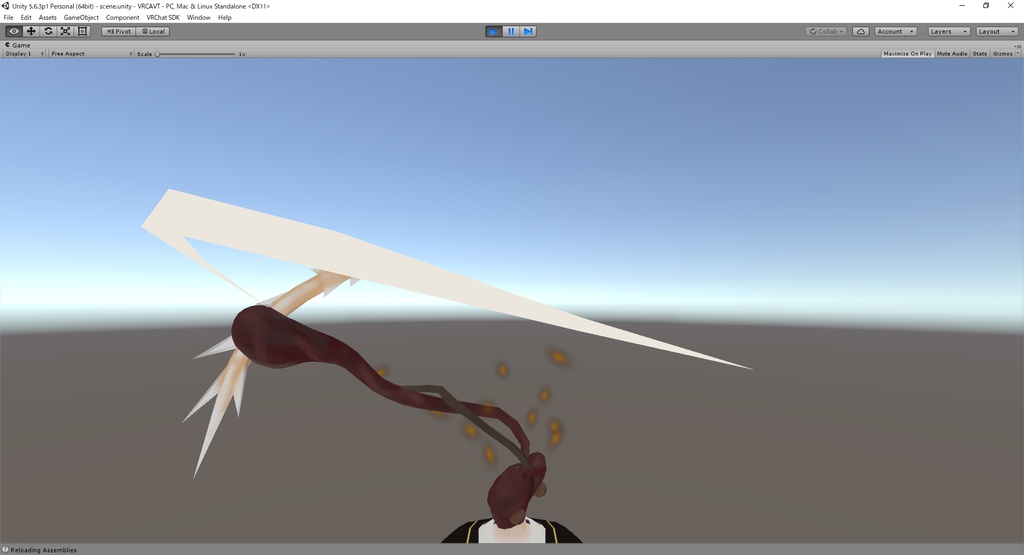Image resolution: width=1024 pixels, height=555 pixels.
Task: Open the VRChat SDK menu
Action: (x=163, y=18)
